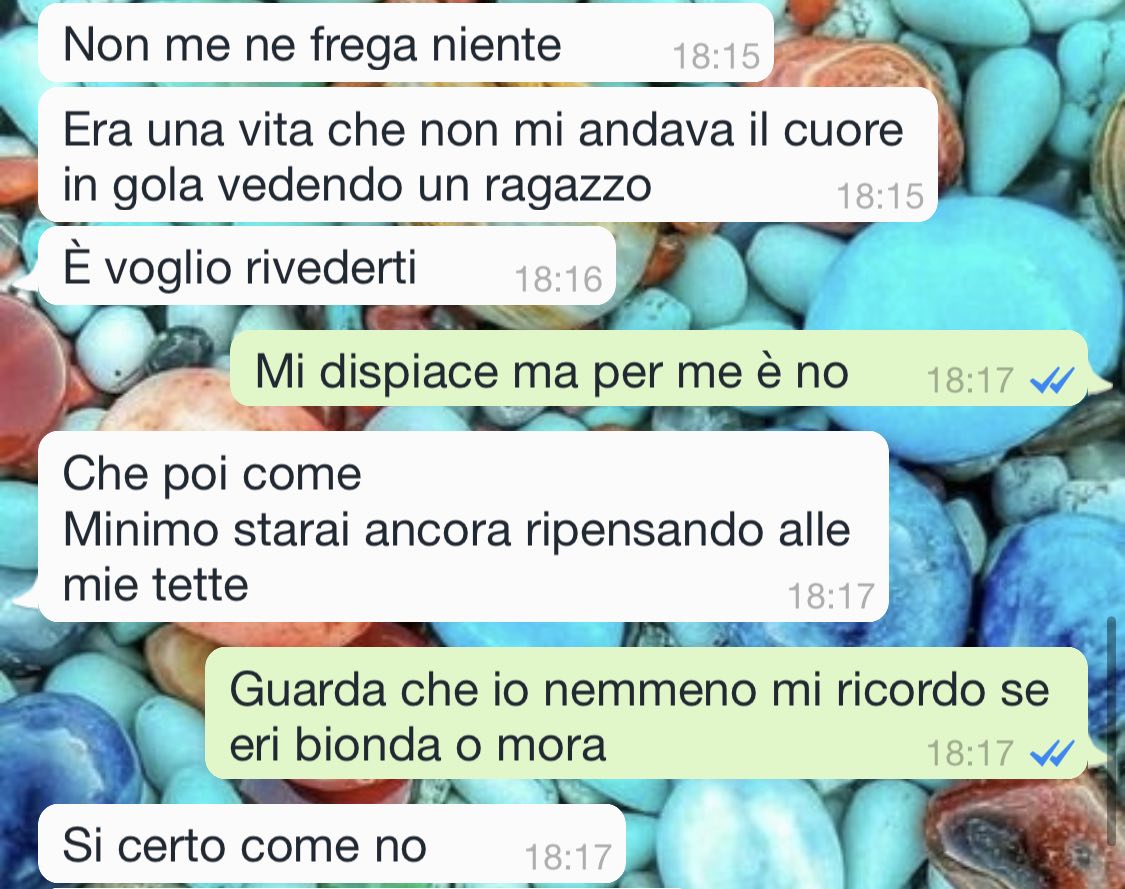Select message beginning 'Che poi come'
Viewport: 1125px width, 889px height.
tap(463, 527)
